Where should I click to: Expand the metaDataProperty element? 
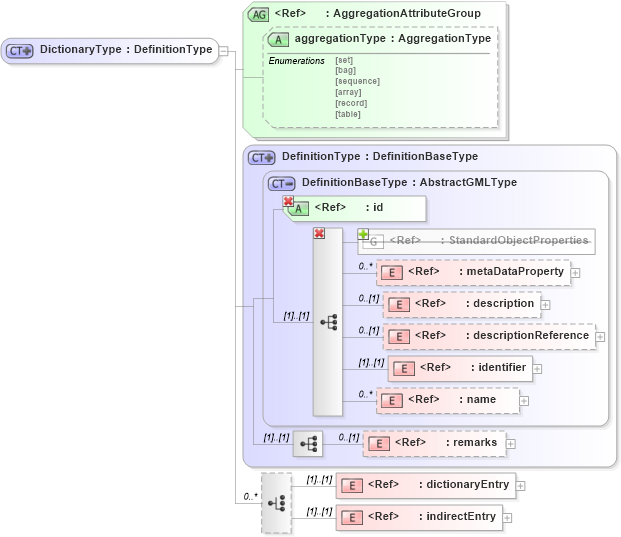coord(575,273)
